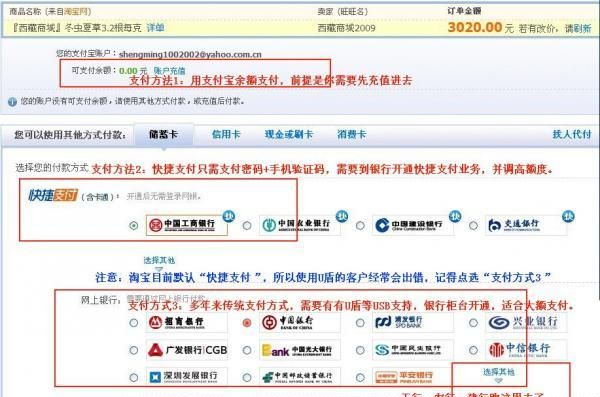
Task: Select the 中国民生银行 radio button
Action: (360, 350)
